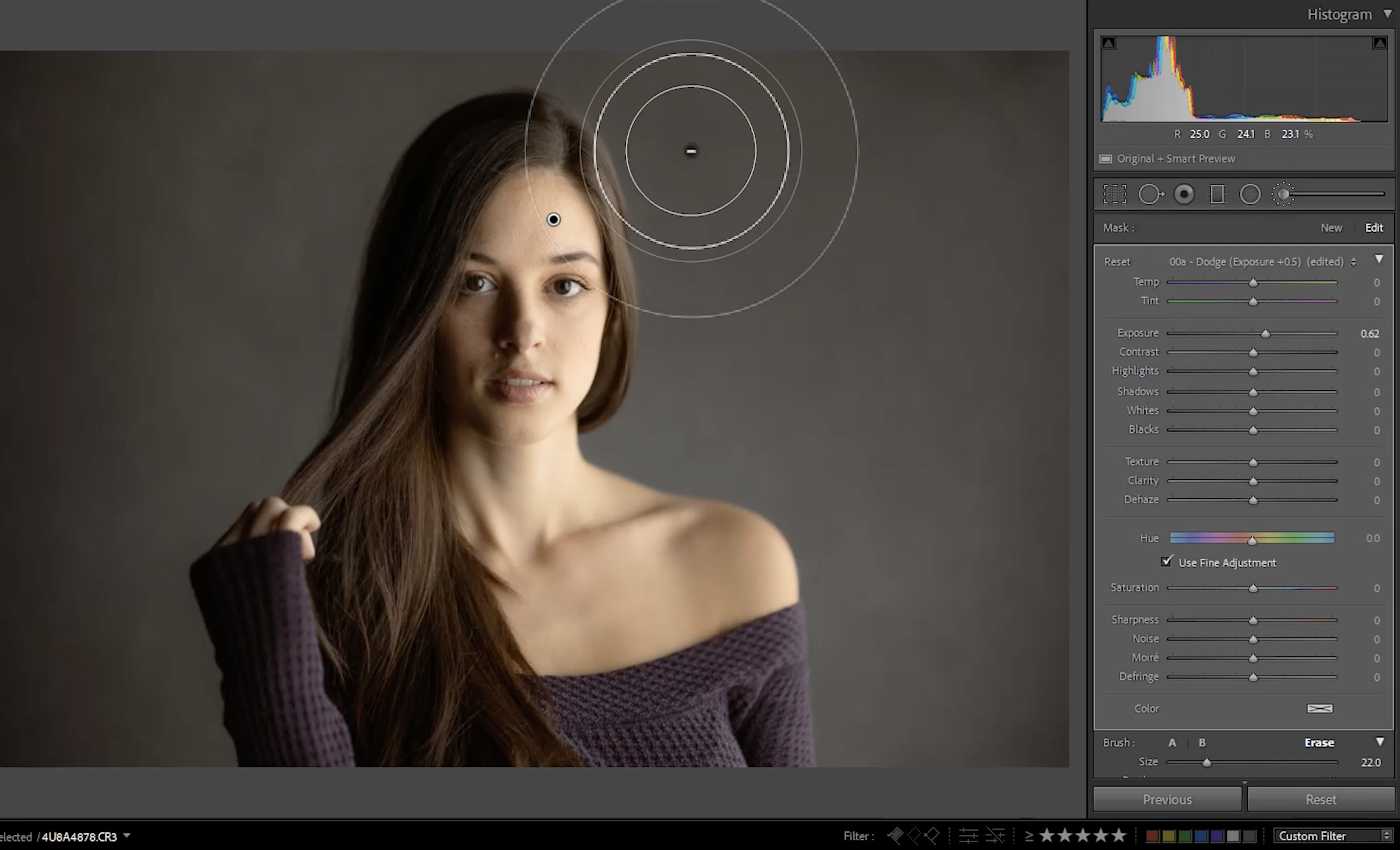Select the Crop Overlay tool
The height and width of the screenshot is (850, 1400).
pos(1115,194)
